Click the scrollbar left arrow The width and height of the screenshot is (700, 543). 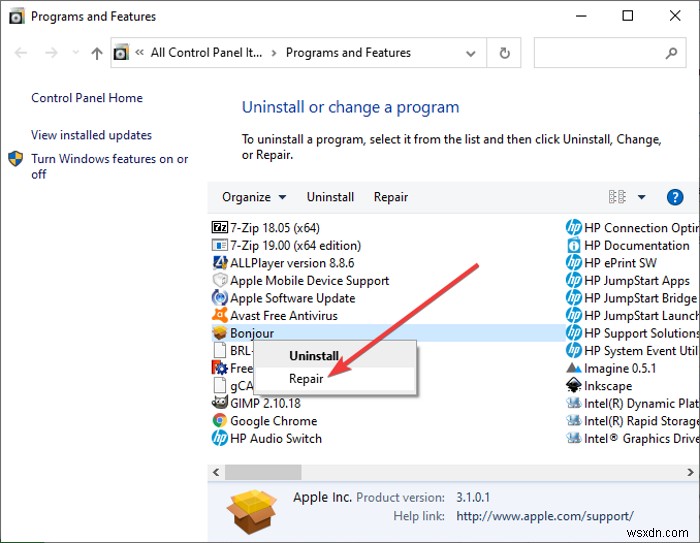pos(216,472)
